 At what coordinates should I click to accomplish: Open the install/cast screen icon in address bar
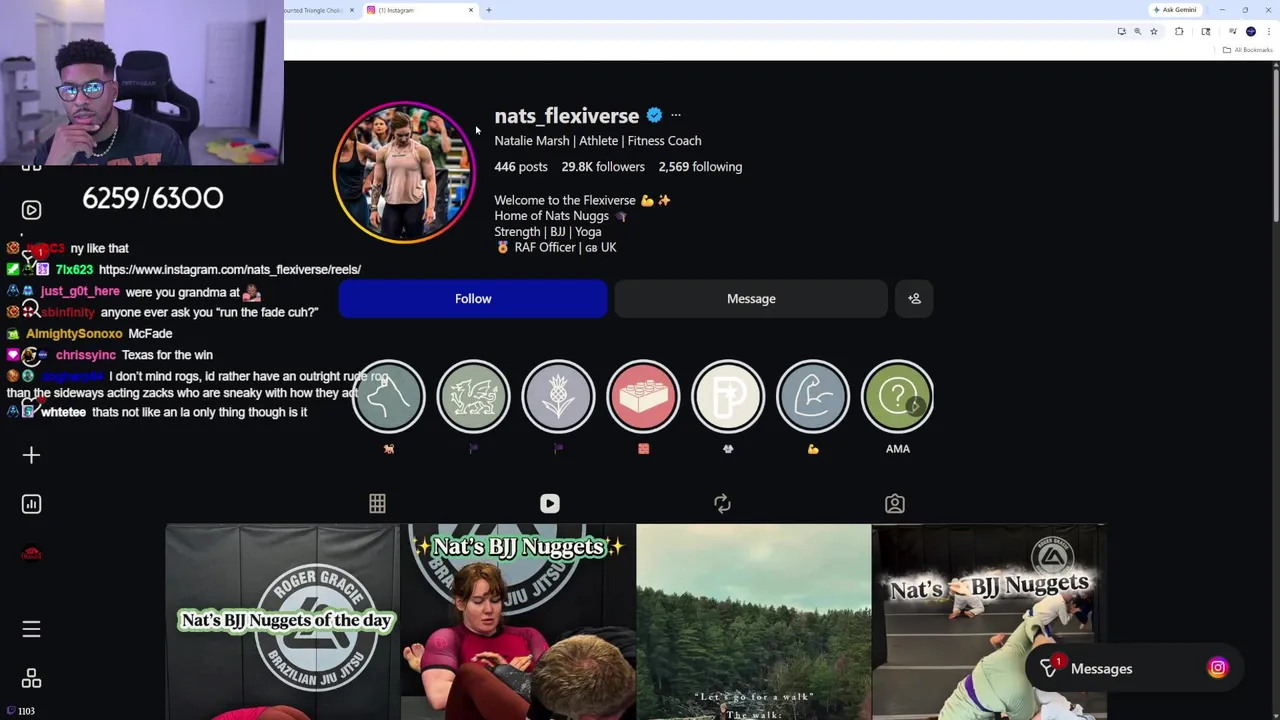[1121, 32]
